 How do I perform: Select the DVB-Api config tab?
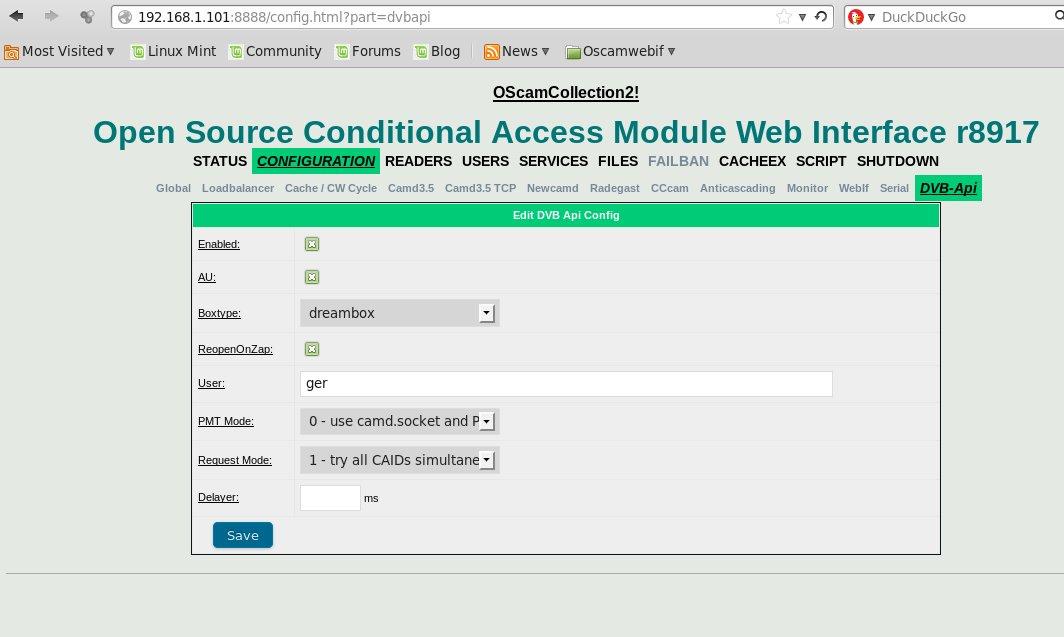[948, 188]
